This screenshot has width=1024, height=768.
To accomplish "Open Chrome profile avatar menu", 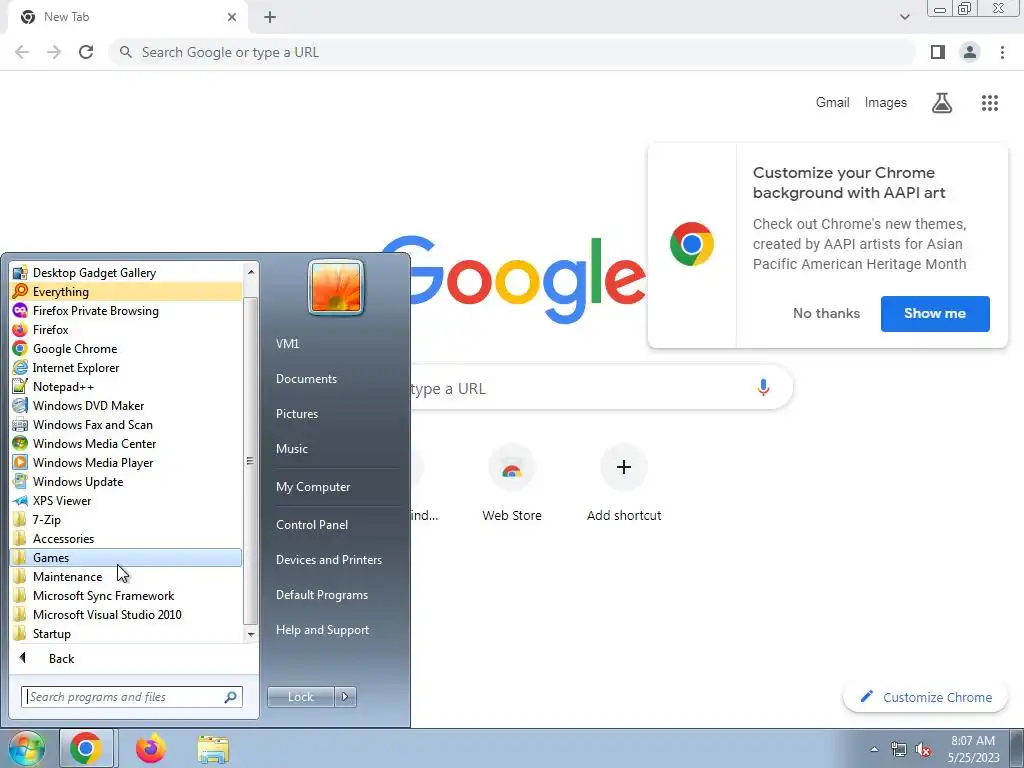I will (970, 52).
